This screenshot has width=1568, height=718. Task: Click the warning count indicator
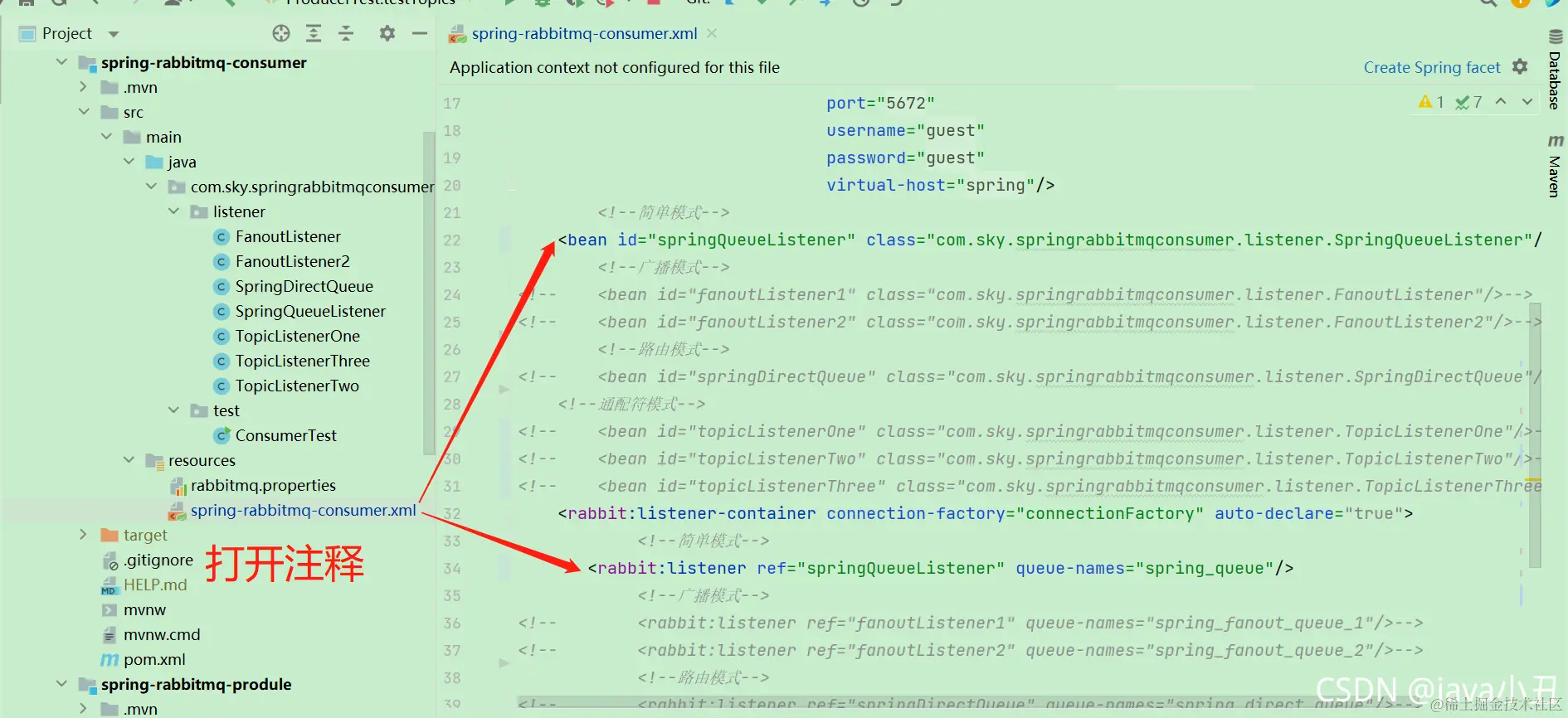pyautogui.click(x=1431, y=102)
